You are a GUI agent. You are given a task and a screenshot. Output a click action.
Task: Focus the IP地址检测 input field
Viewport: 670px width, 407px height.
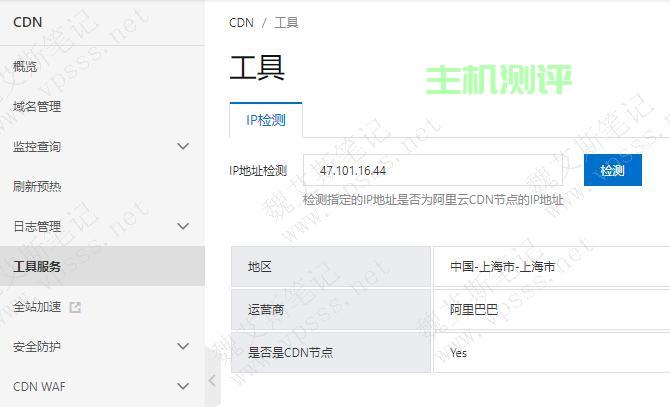(435, 170)
